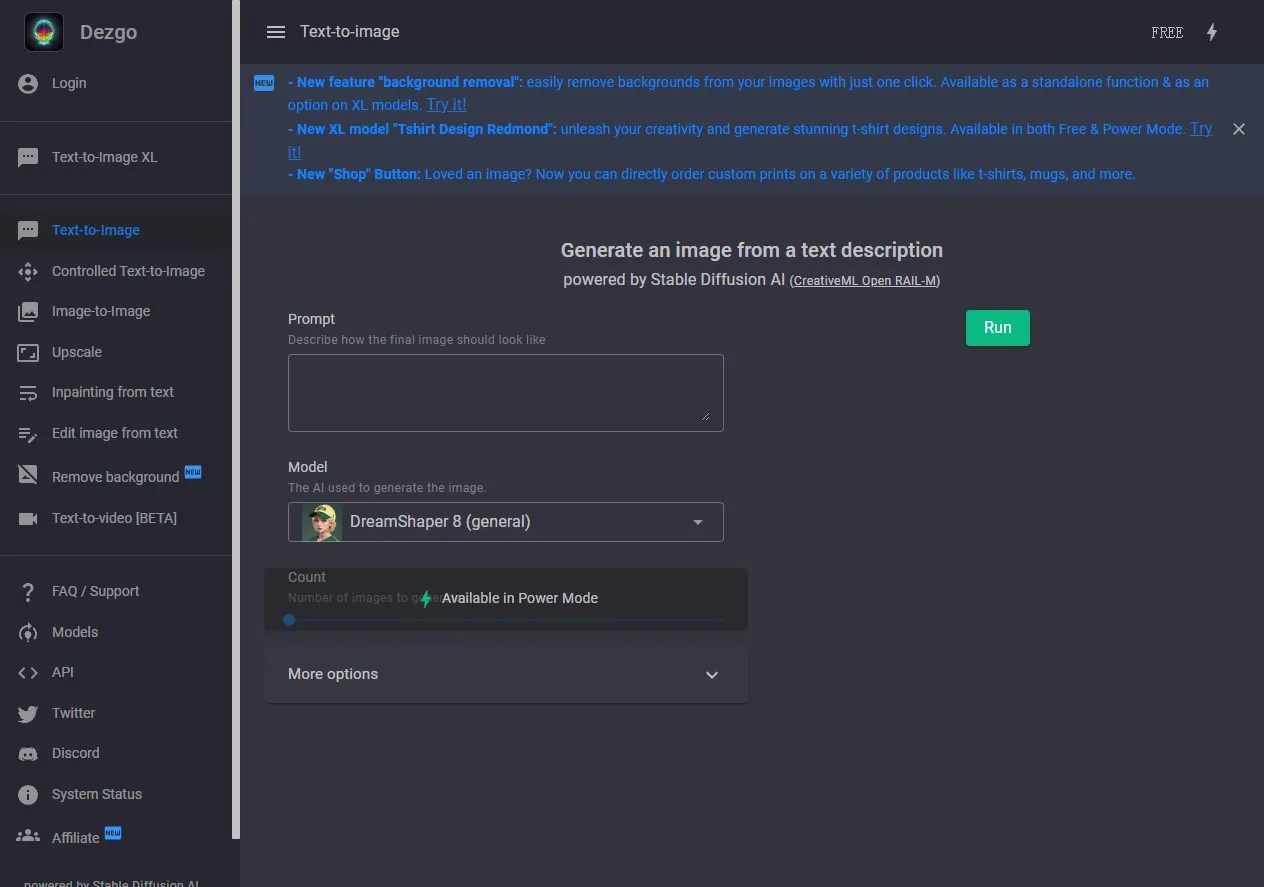Open Text-to-video [BETA] page
Image resolution: width=1264 pixels, height=887 pixels.
[x=116, y=518]
